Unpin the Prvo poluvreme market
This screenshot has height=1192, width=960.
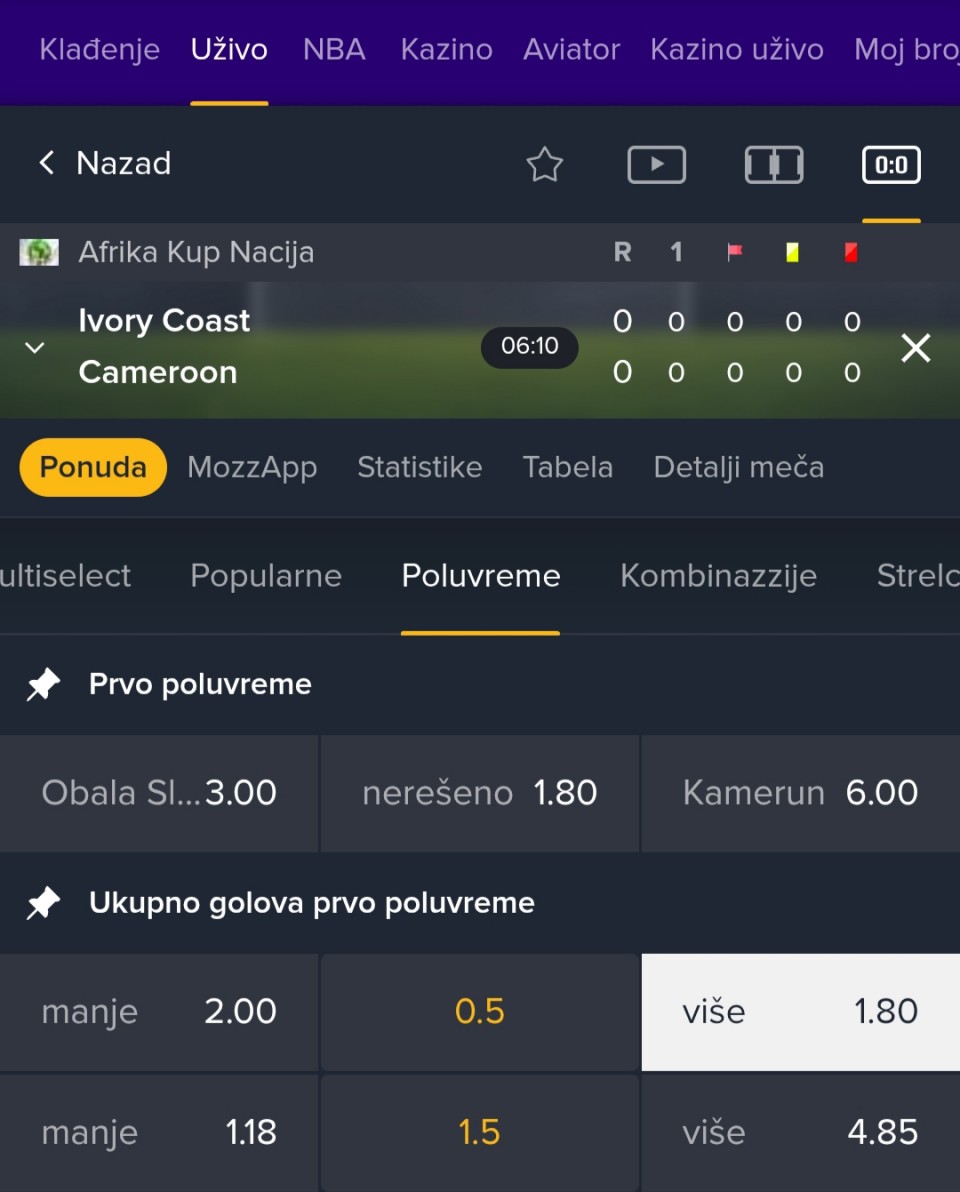pyautogui.click(x=43, y=685)
